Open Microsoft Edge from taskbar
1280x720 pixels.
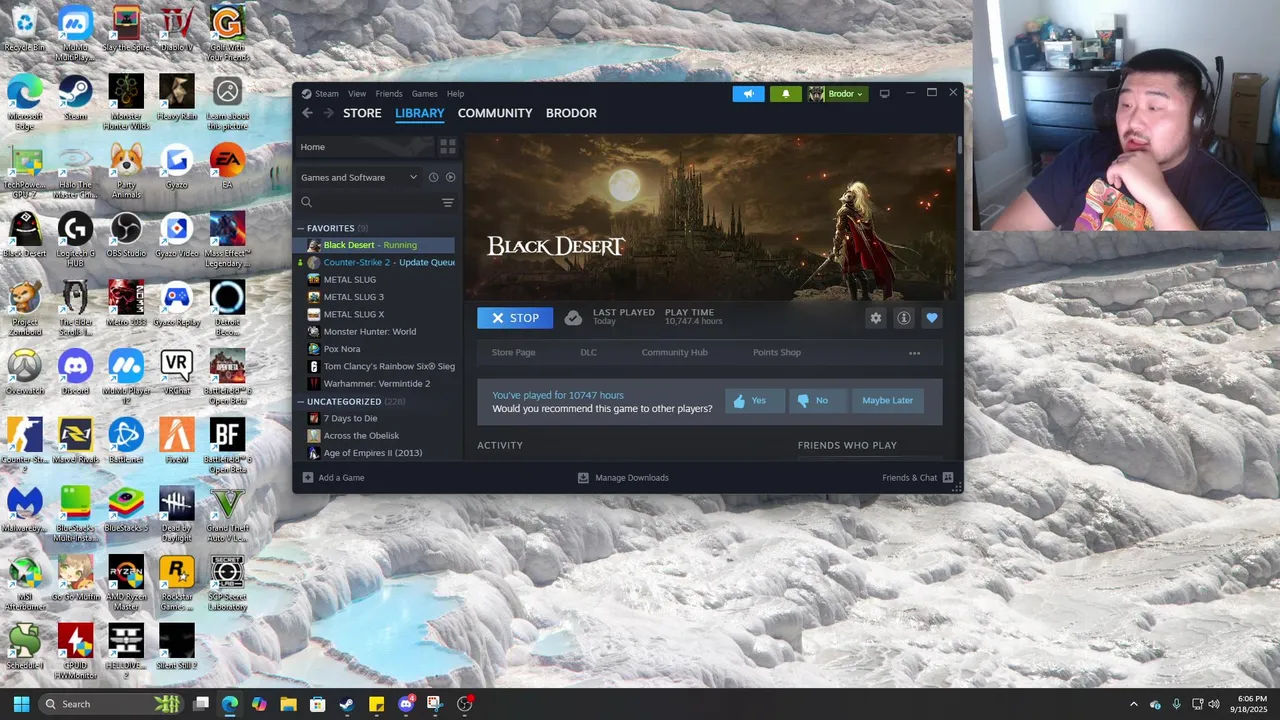[x=230, y=704]
